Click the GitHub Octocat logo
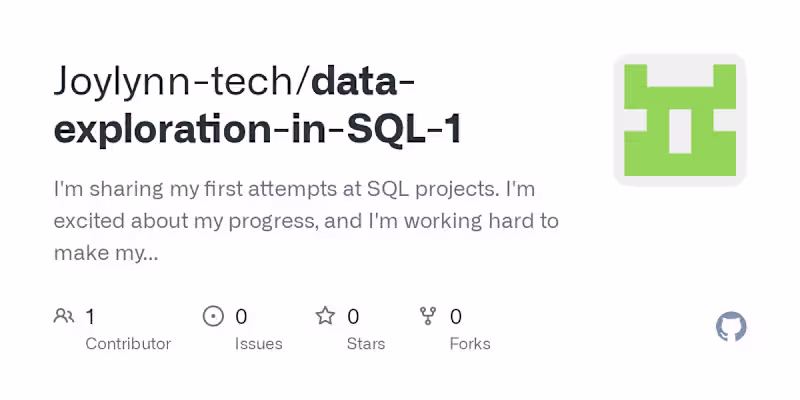The image size is (800, 400). [x=732, y=327]
